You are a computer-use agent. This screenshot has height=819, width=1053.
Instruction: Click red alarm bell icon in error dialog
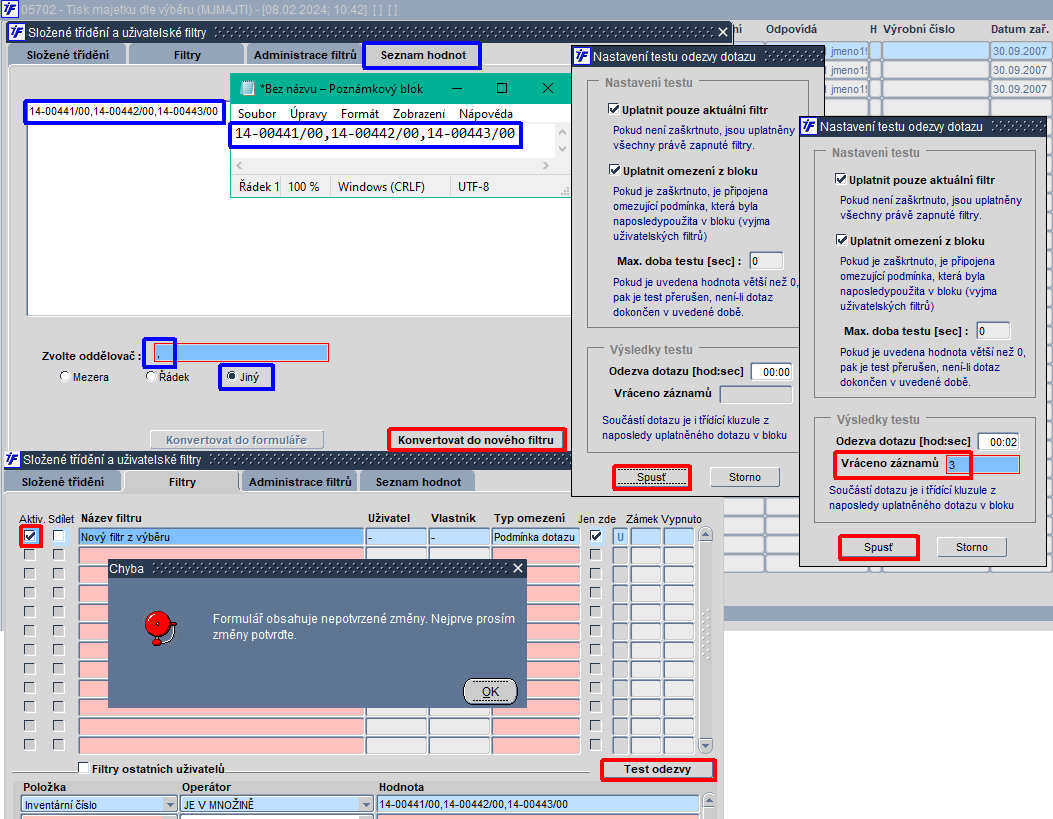click(161, 628)
